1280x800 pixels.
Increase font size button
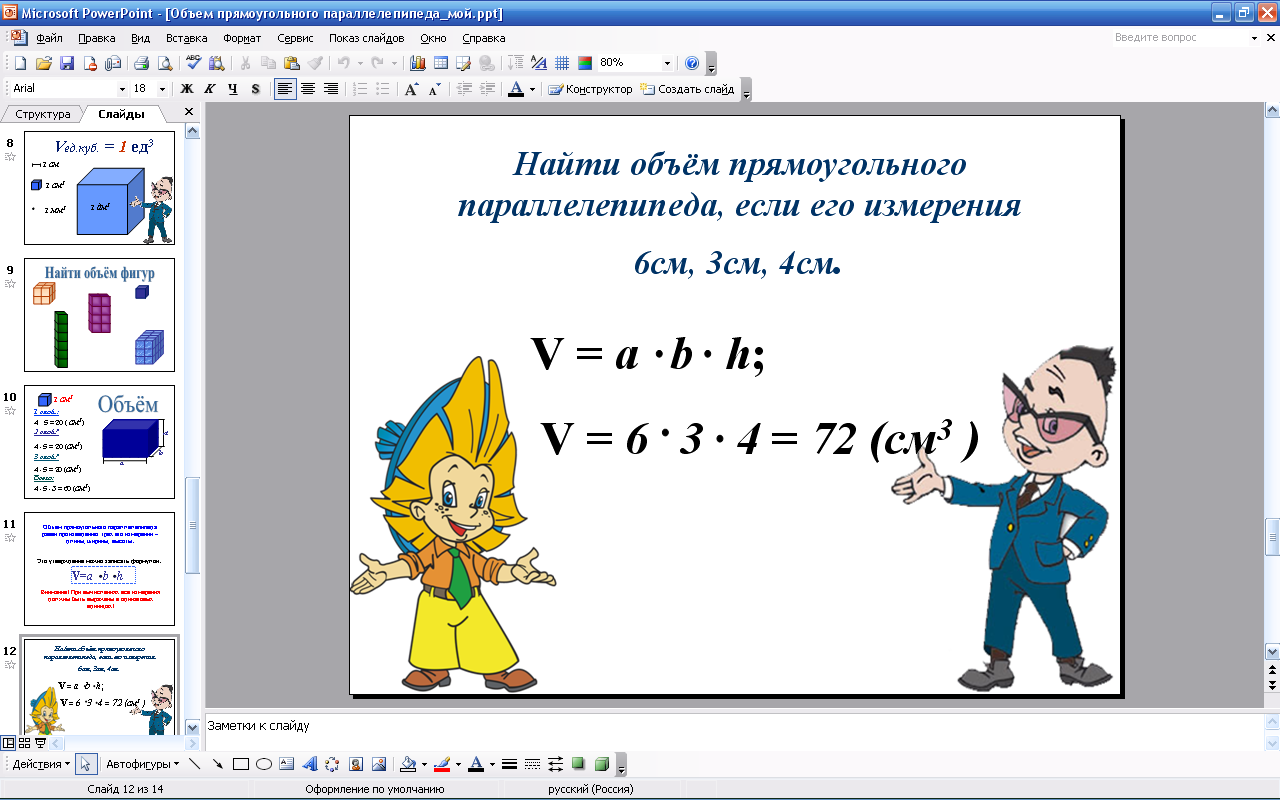click(x=411, y=89)
